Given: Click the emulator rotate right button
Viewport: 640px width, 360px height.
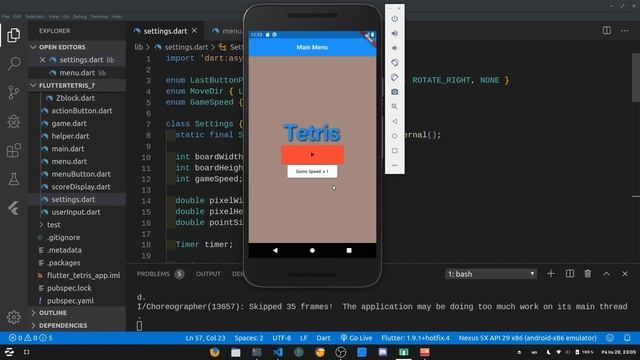Looking at the screenshot, I should point(394,78).
